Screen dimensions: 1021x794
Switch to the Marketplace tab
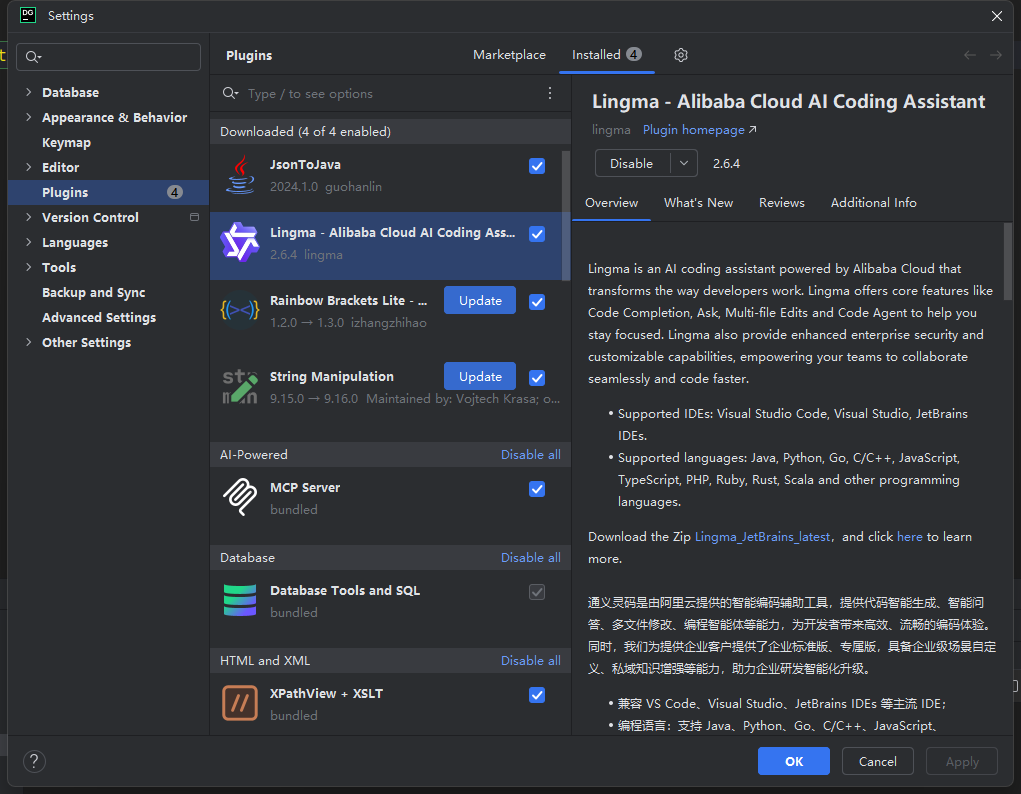(509, 55)
